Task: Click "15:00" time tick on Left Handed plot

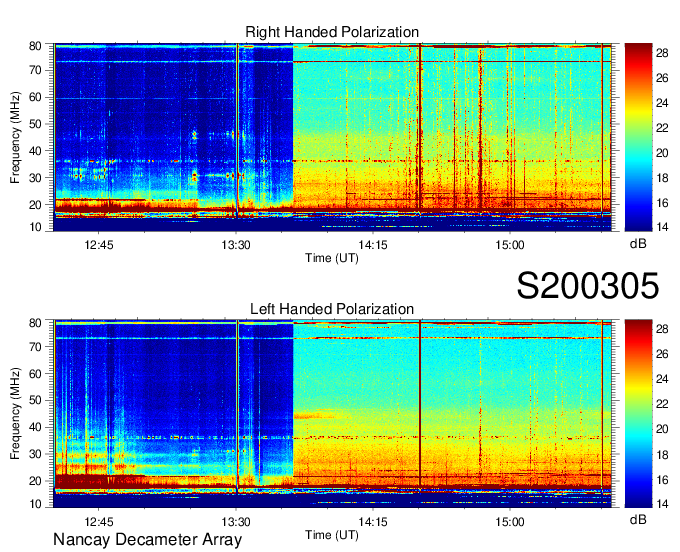Action: 510,522
